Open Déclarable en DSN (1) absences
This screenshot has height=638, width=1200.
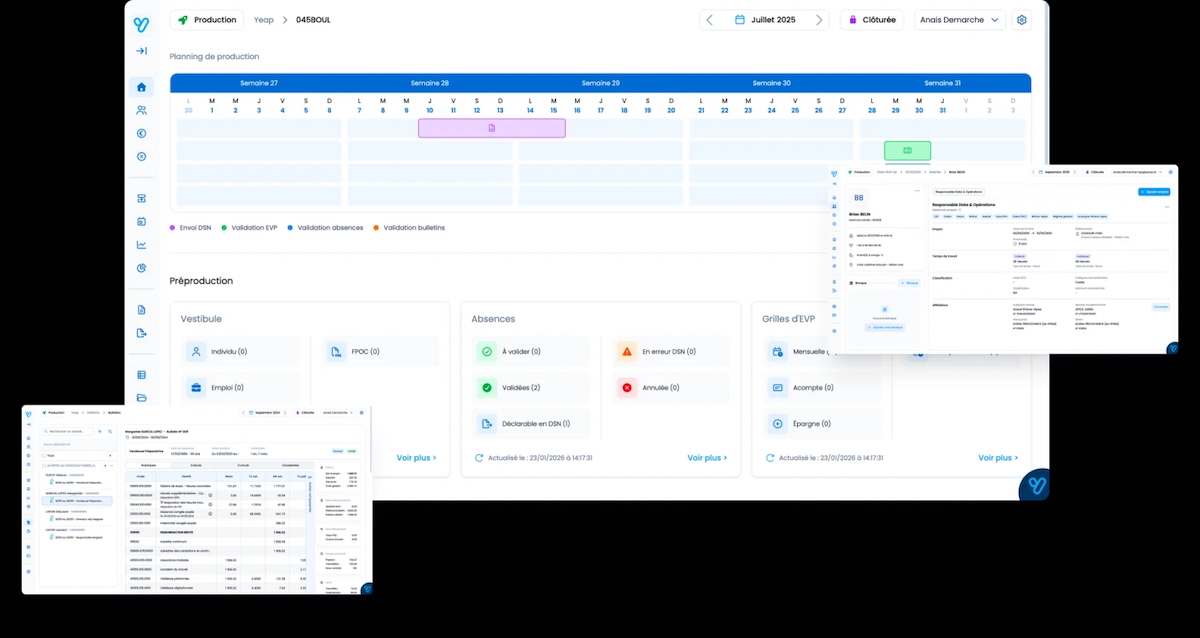(x=531, y=424)
